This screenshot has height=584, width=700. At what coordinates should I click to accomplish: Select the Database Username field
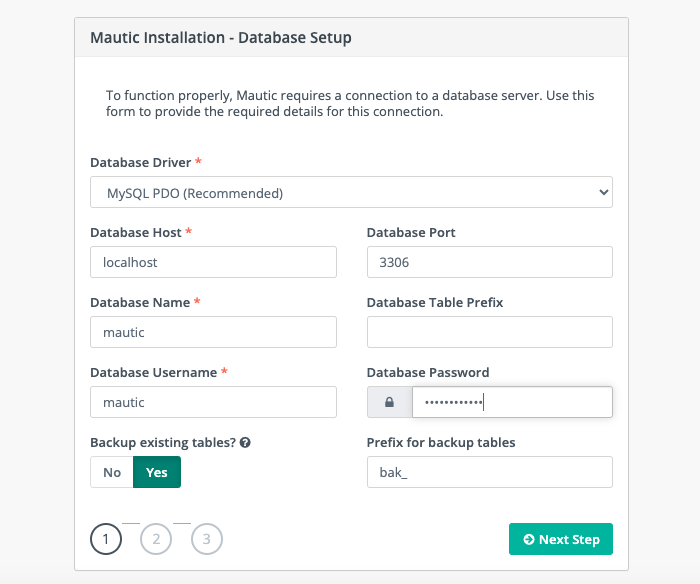[213, 402]
